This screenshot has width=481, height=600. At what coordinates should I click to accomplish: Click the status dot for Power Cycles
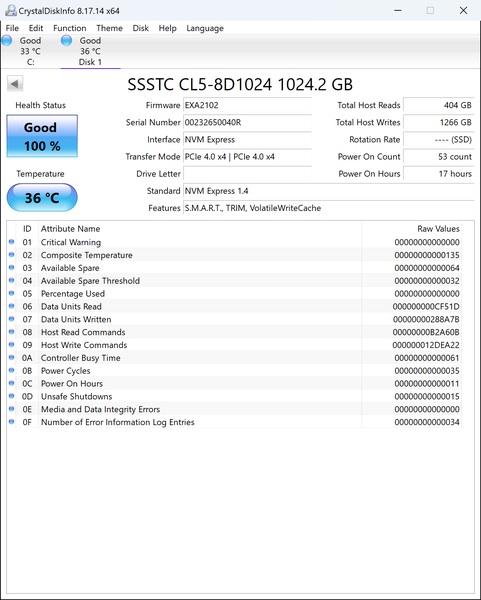(x=11, y=370)
